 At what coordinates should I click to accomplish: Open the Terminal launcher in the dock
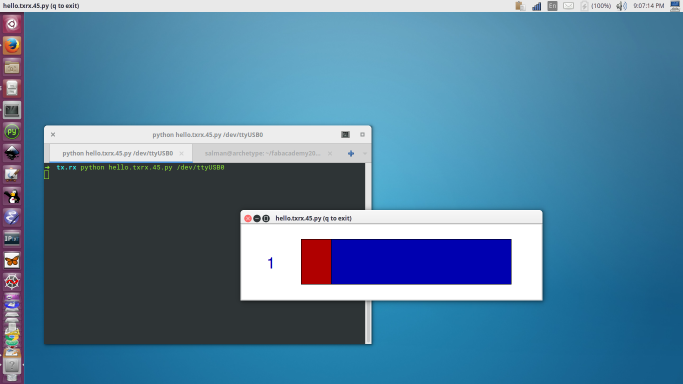click(x=12, y=110)
